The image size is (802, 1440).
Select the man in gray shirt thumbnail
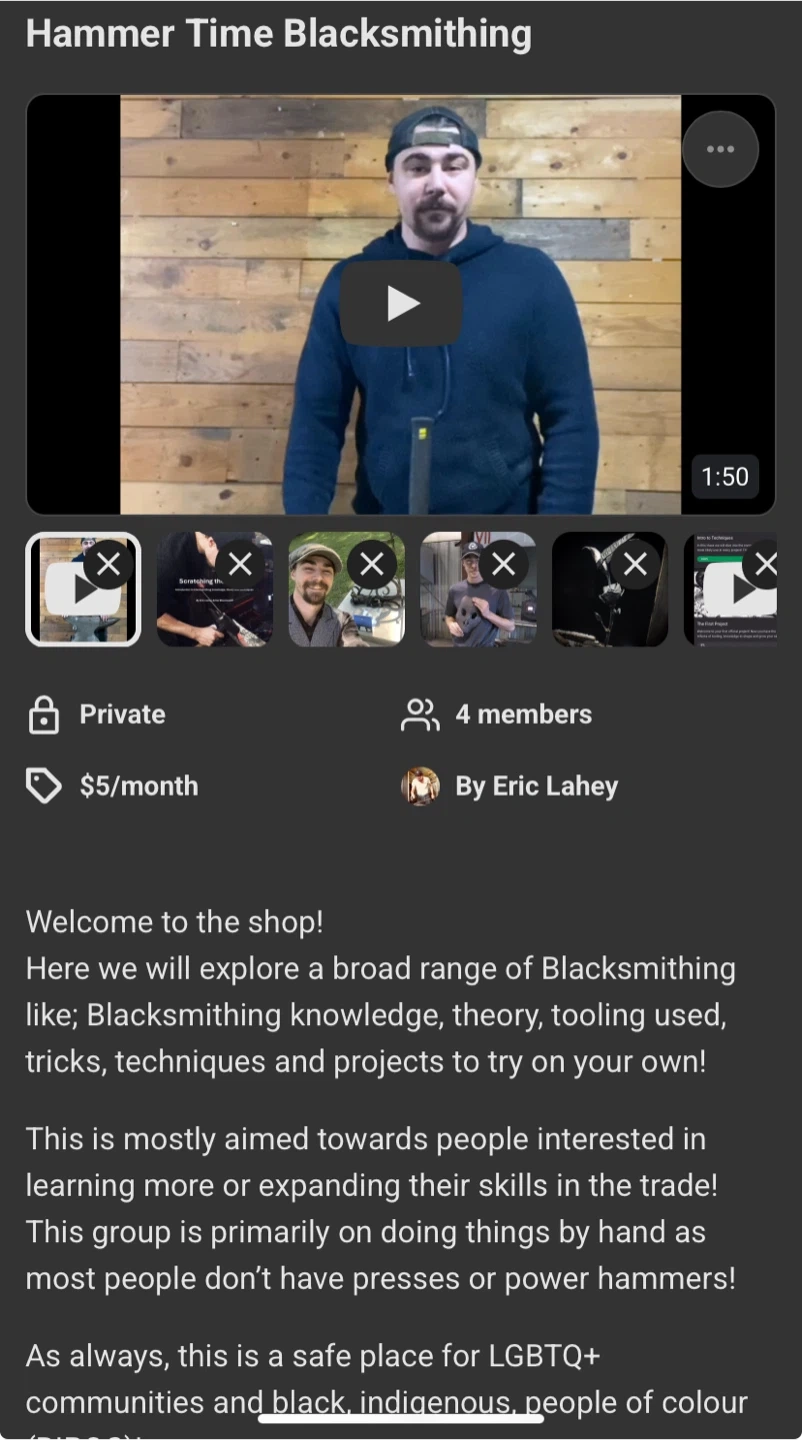(479, 589)
